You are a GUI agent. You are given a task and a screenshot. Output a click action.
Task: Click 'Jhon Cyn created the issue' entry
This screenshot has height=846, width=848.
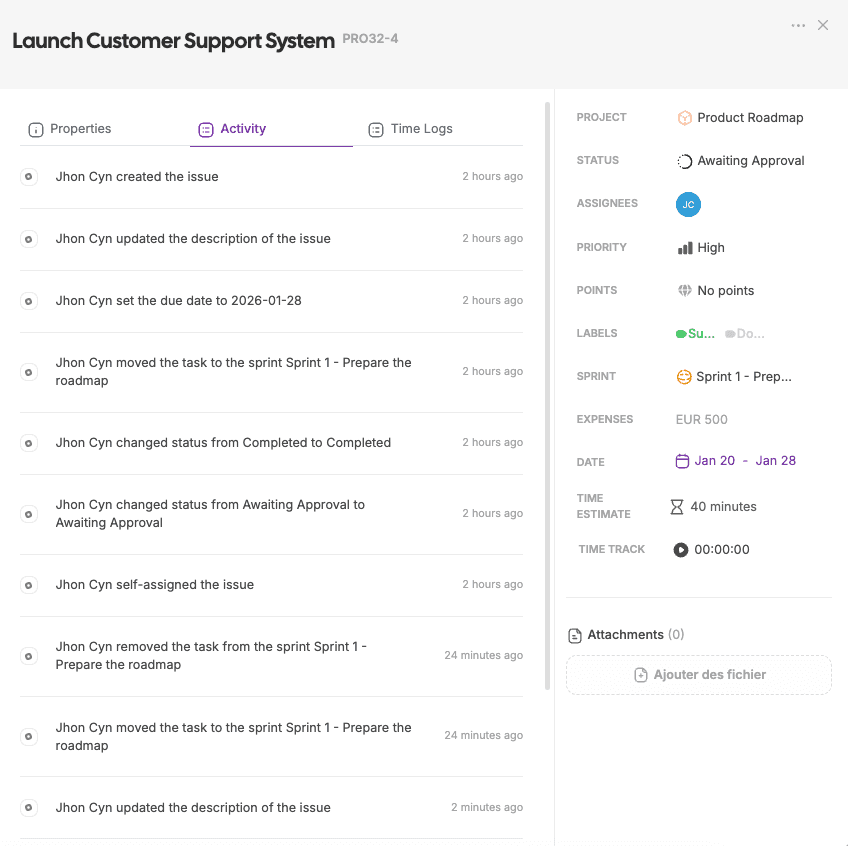pyautogui.click(x=271, y=176)
